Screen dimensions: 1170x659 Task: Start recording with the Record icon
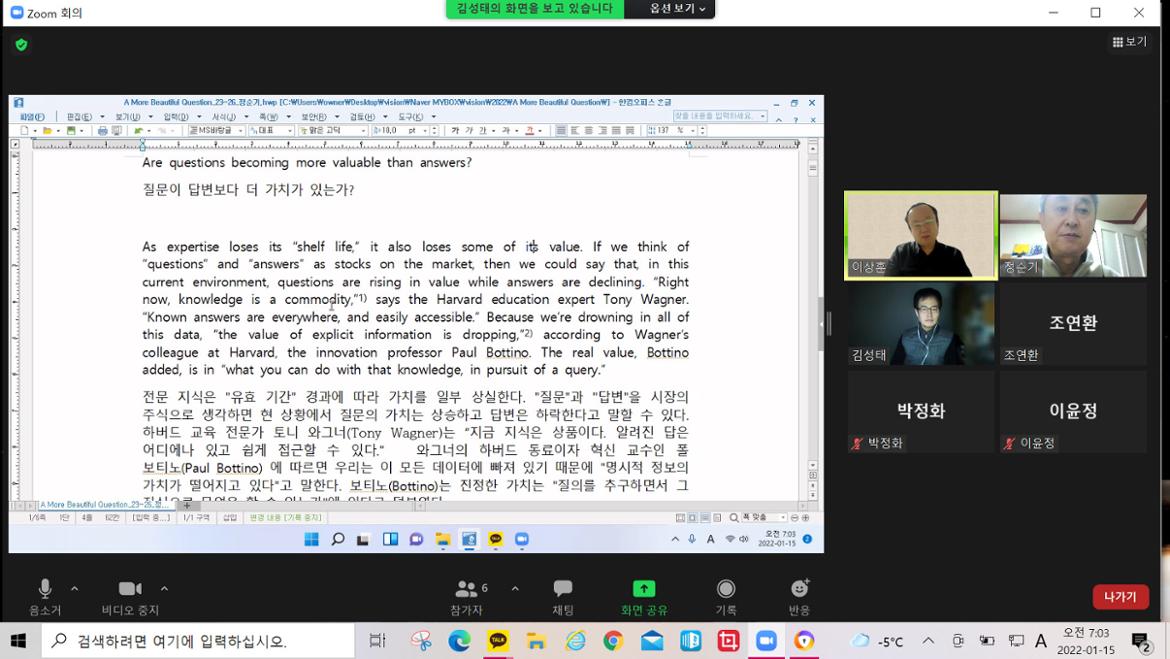click(x=726, y=589)
